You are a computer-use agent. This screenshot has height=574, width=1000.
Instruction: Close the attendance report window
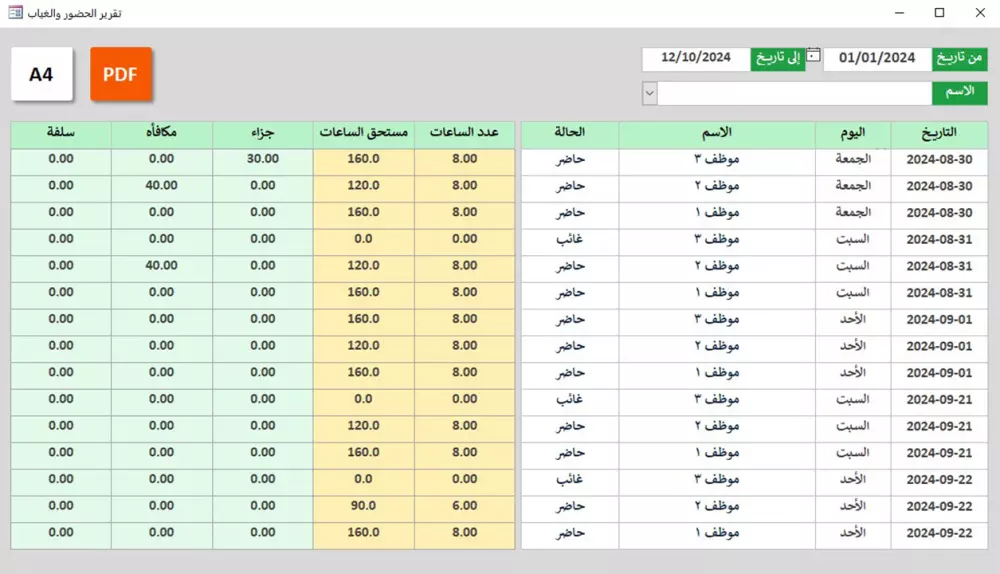point(980,13)
